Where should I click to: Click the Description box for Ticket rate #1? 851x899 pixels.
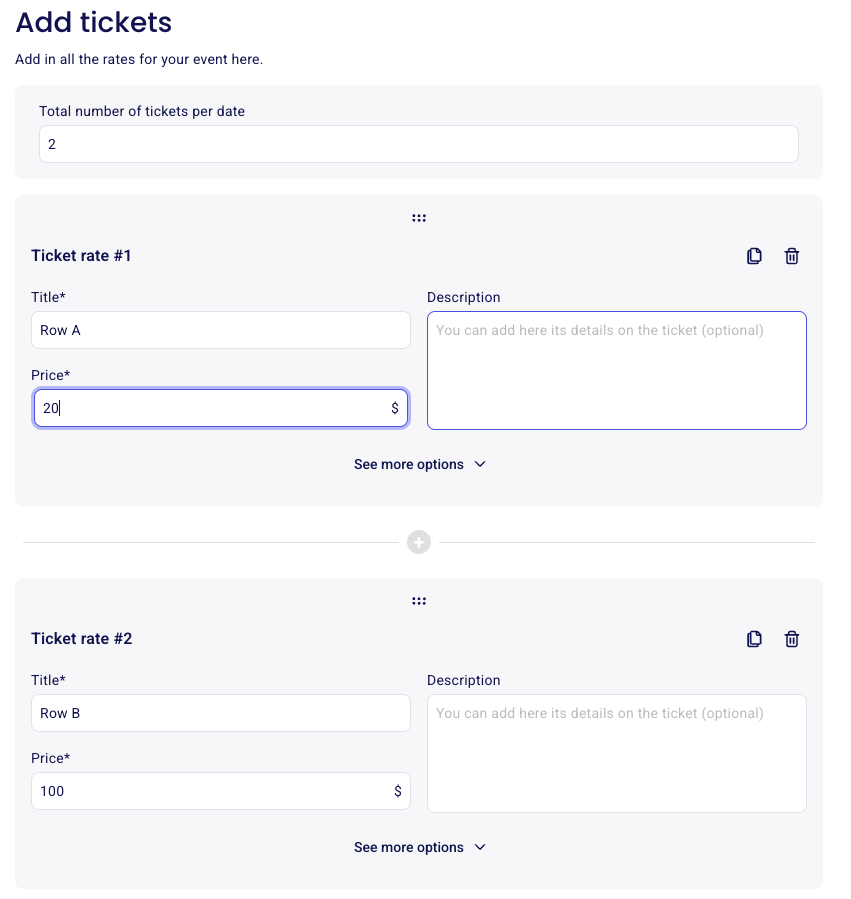pyautogui.click(x=616, y=370)
